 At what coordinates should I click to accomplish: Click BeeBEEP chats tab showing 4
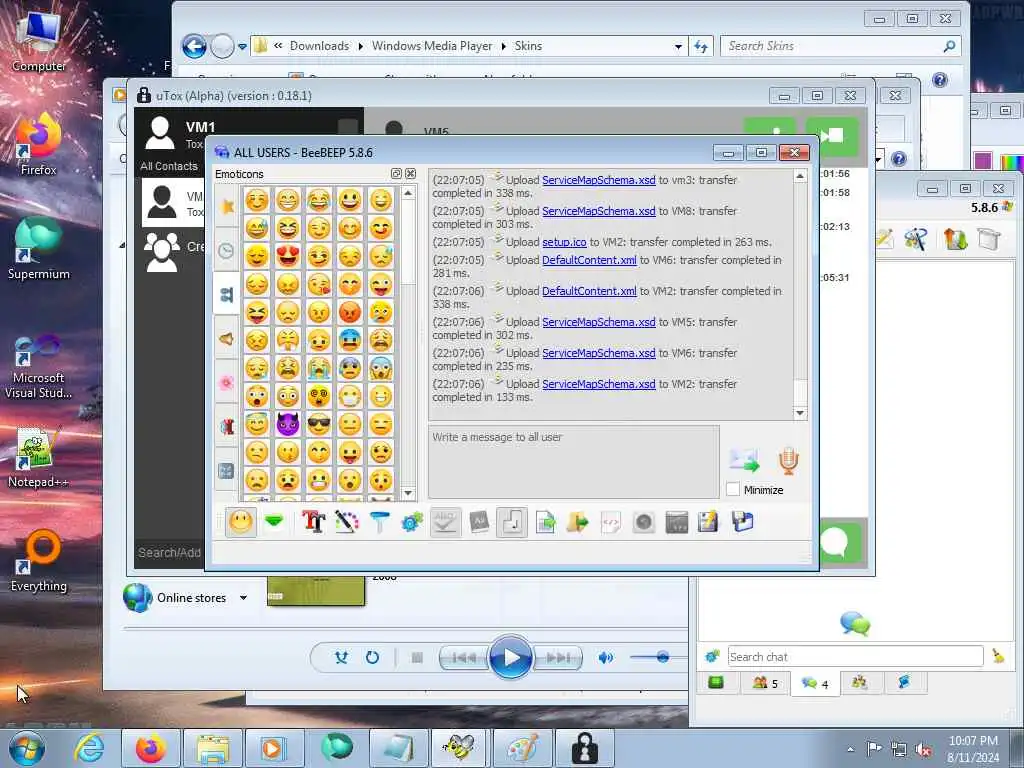[815, 683]
